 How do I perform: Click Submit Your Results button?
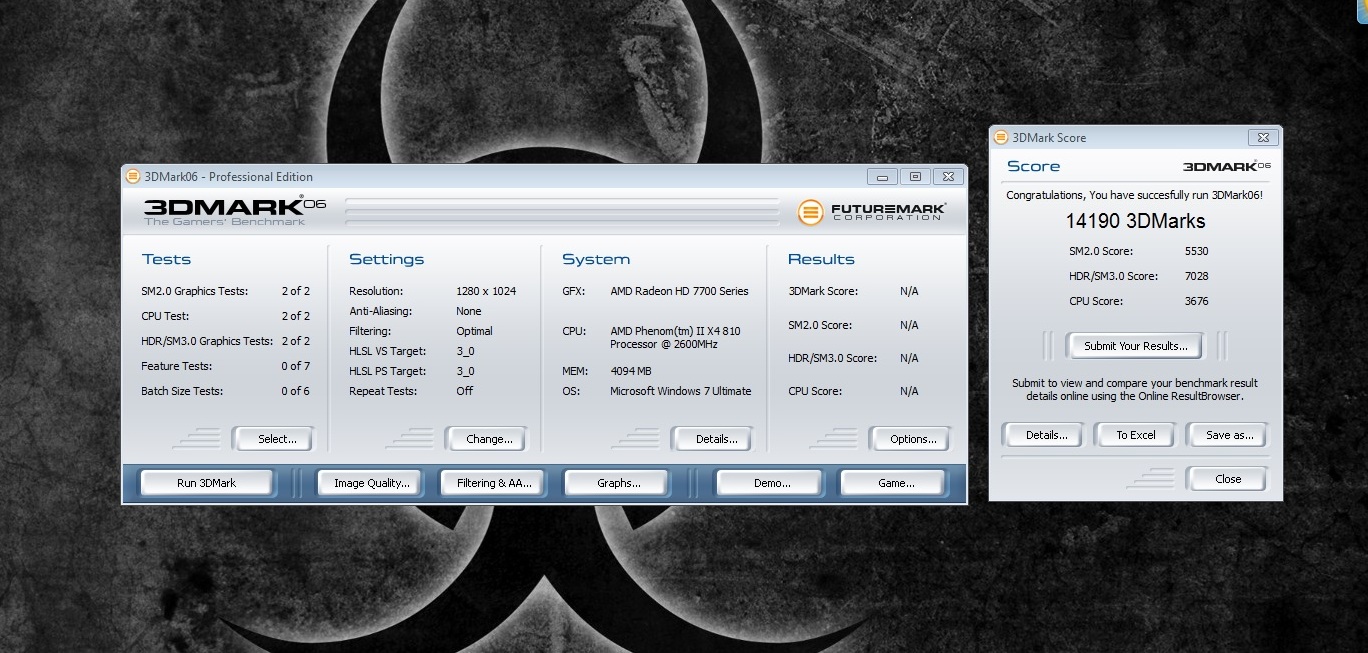click(1135, 346)
